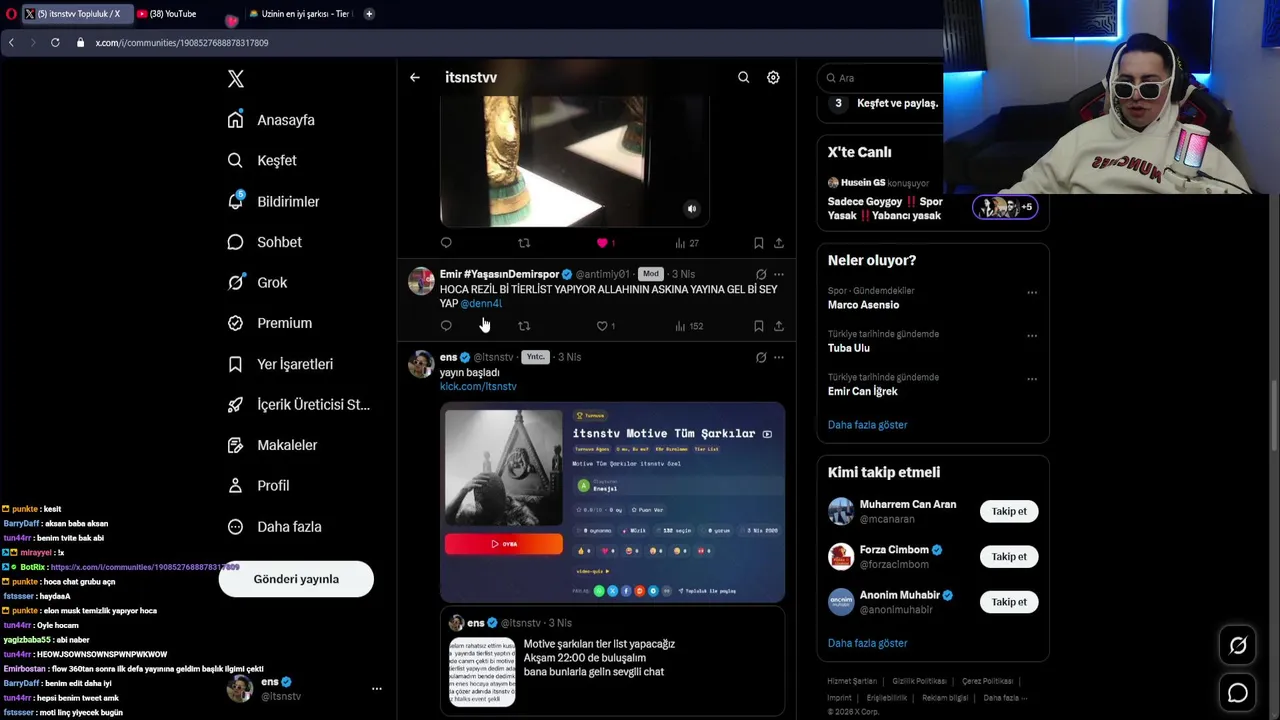Click the Gönderi yayınla button
The image size is (1280, 720).
[296, 579]
